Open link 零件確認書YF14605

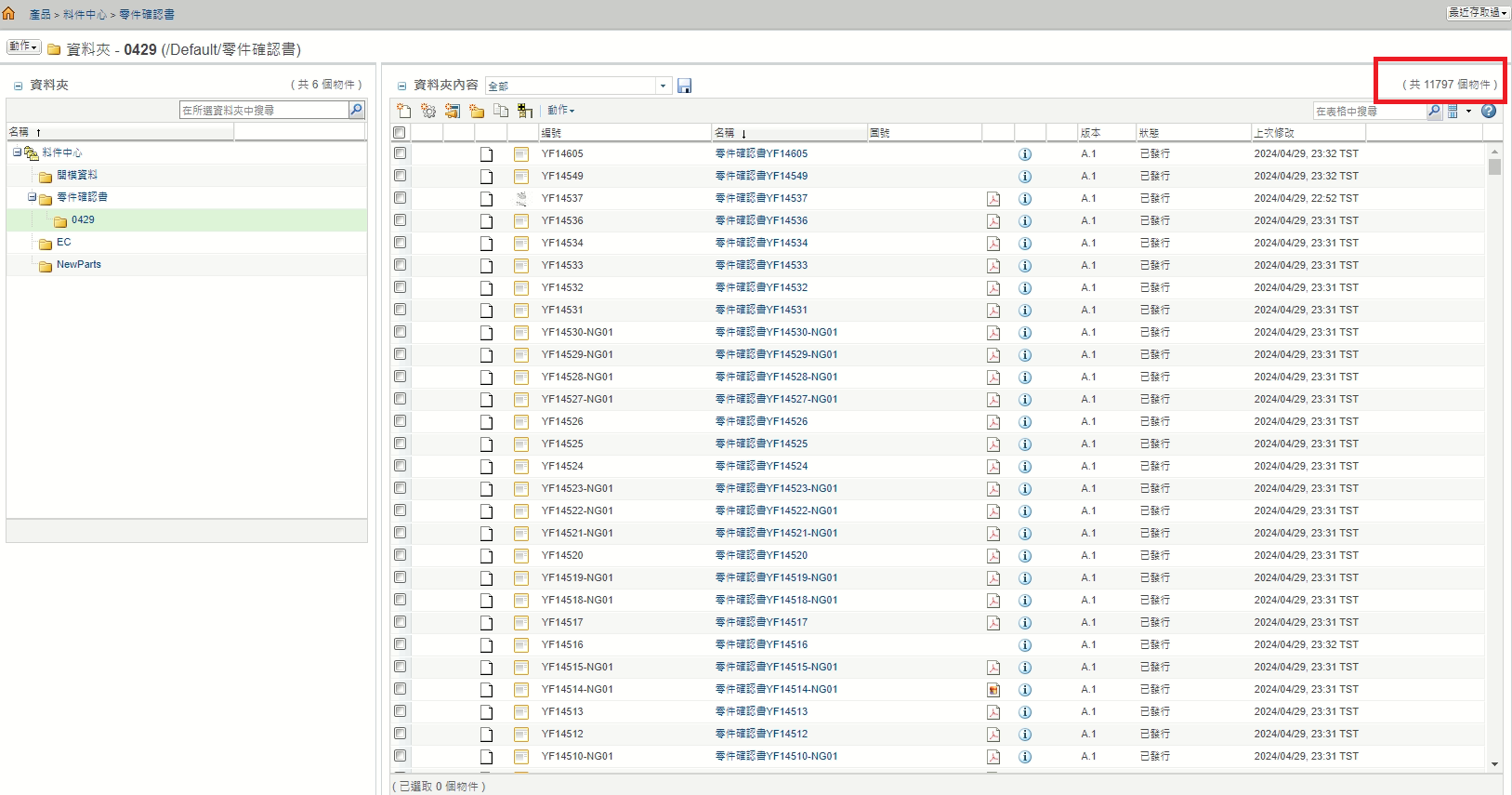761,153
